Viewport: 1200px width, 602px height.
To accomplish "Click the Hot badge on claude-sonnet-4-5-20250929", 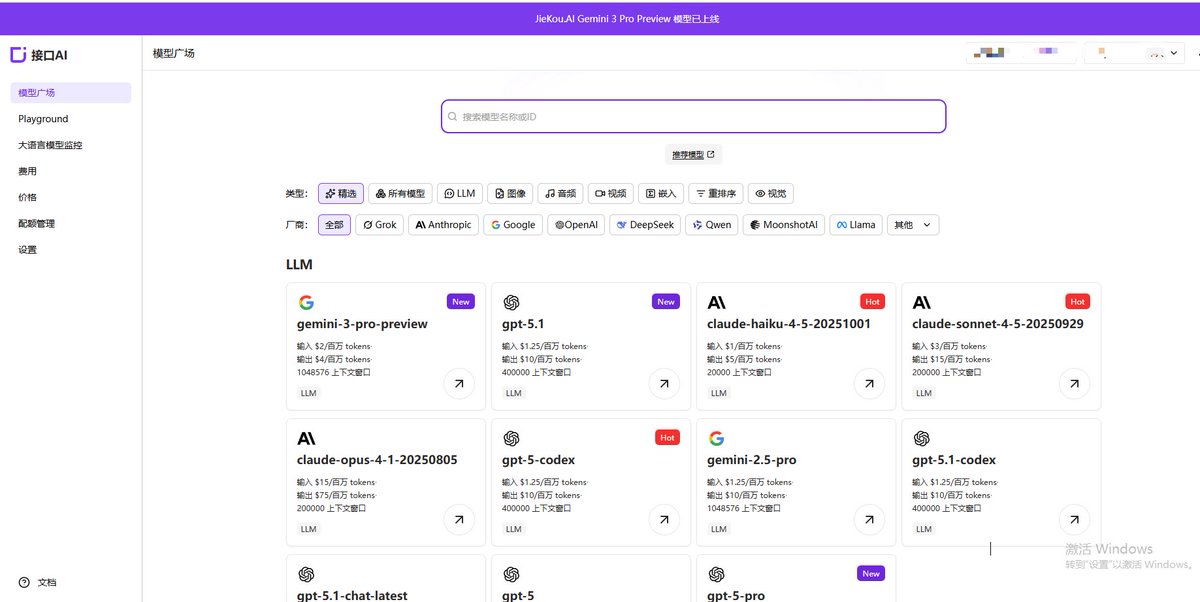I will tap(1077, 301).
